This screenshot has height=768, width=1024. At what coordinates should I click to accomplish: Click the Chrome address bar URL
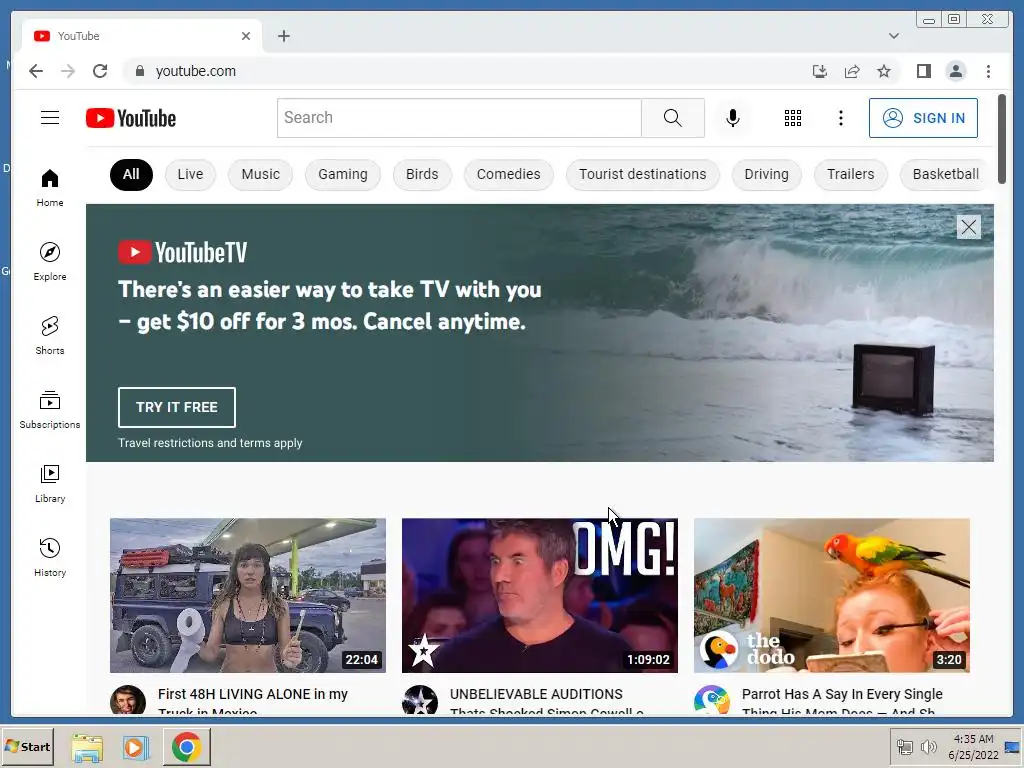tap(196, 71)
